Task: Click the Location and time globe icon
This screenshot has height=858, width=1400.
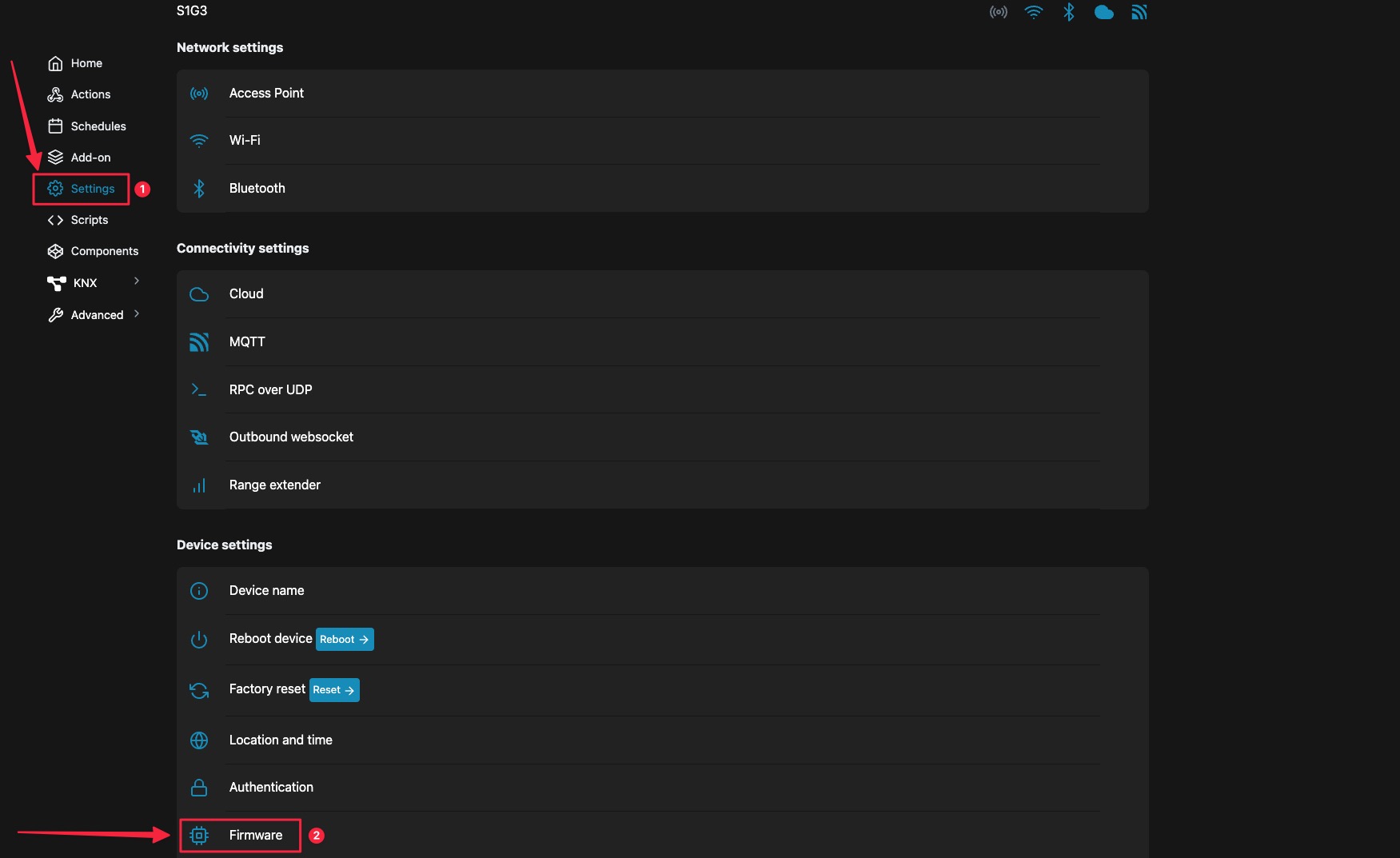Action: 199,740
